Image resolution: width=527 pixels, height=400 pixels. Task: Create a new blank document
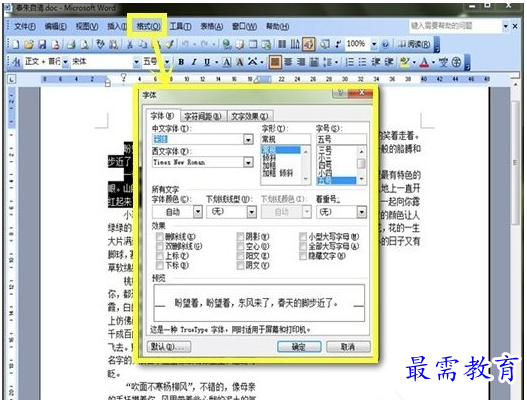[x=16, y=44]
